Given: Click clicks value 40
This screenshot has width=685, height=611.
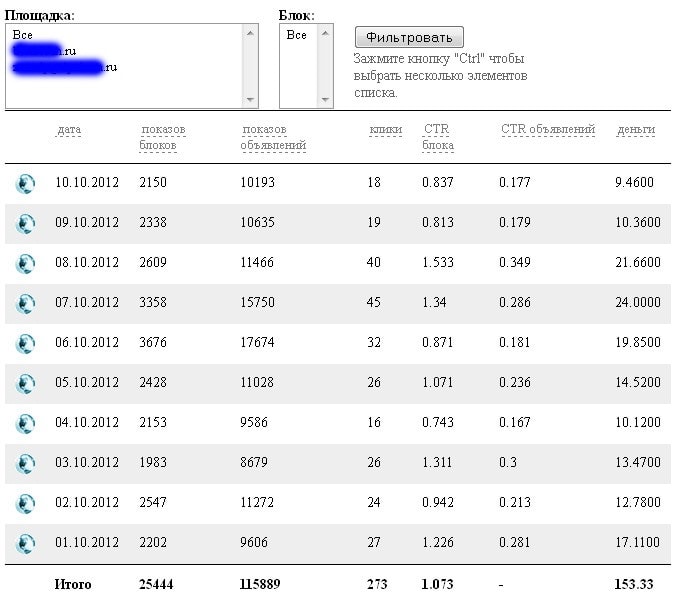Looking at the screenshot, I should (x=374, y=262).
